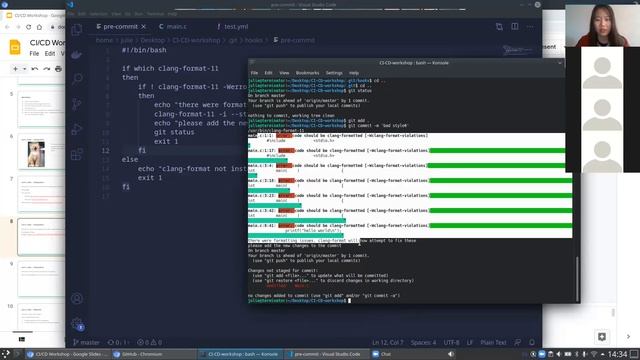The height and width of the screenshot is (360, 640).
Task: Change indentation via Spaces: 4
Action: pyautogui.click(x=423, y=342)
